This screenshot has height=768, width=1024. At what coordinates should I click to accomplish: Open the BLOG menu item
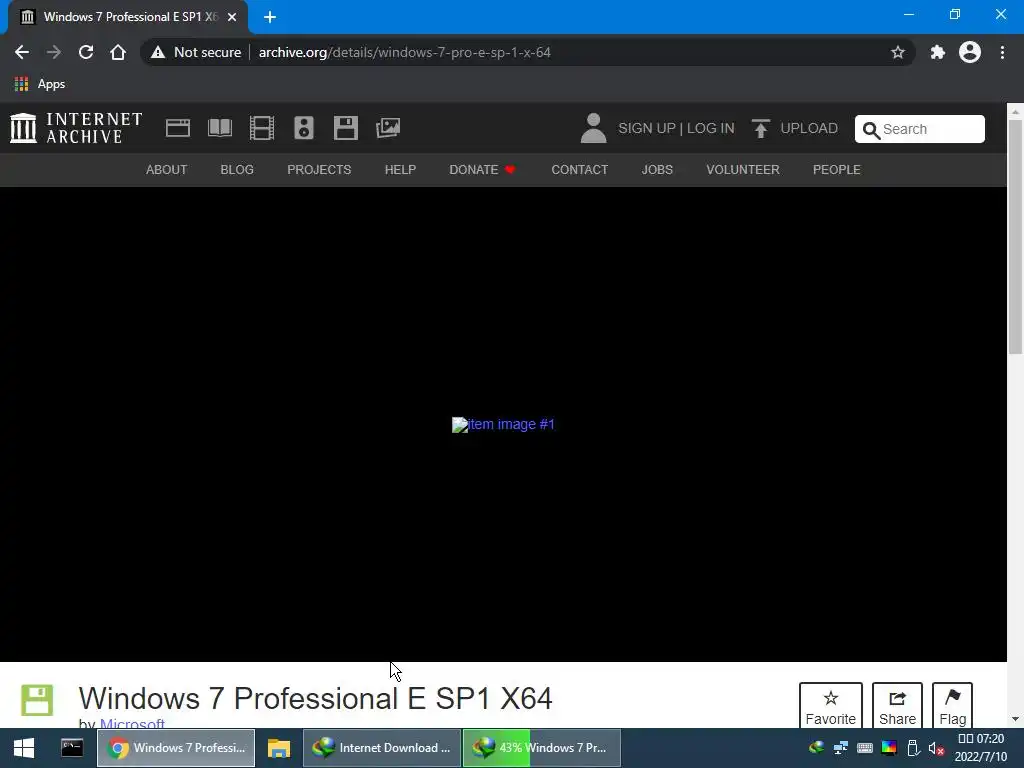pos(237,170)
